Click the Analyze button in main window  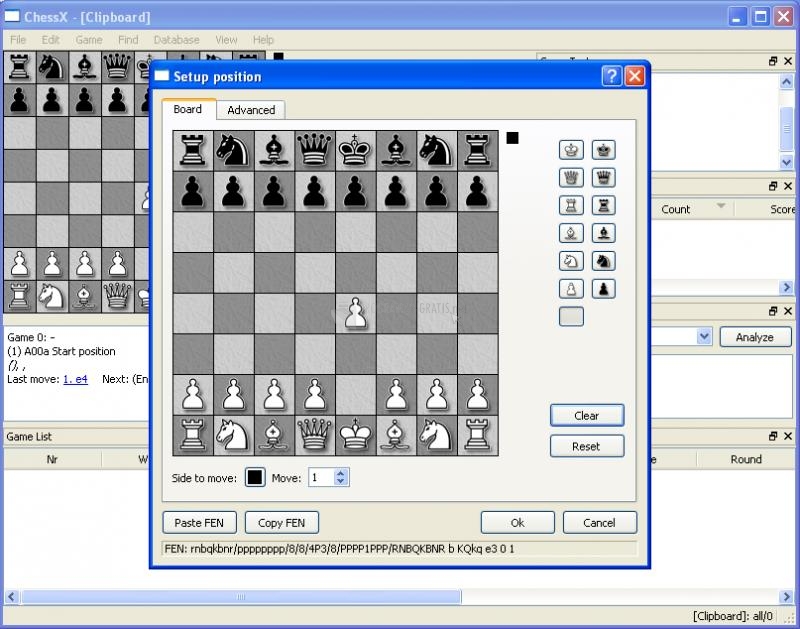[755, 337]
